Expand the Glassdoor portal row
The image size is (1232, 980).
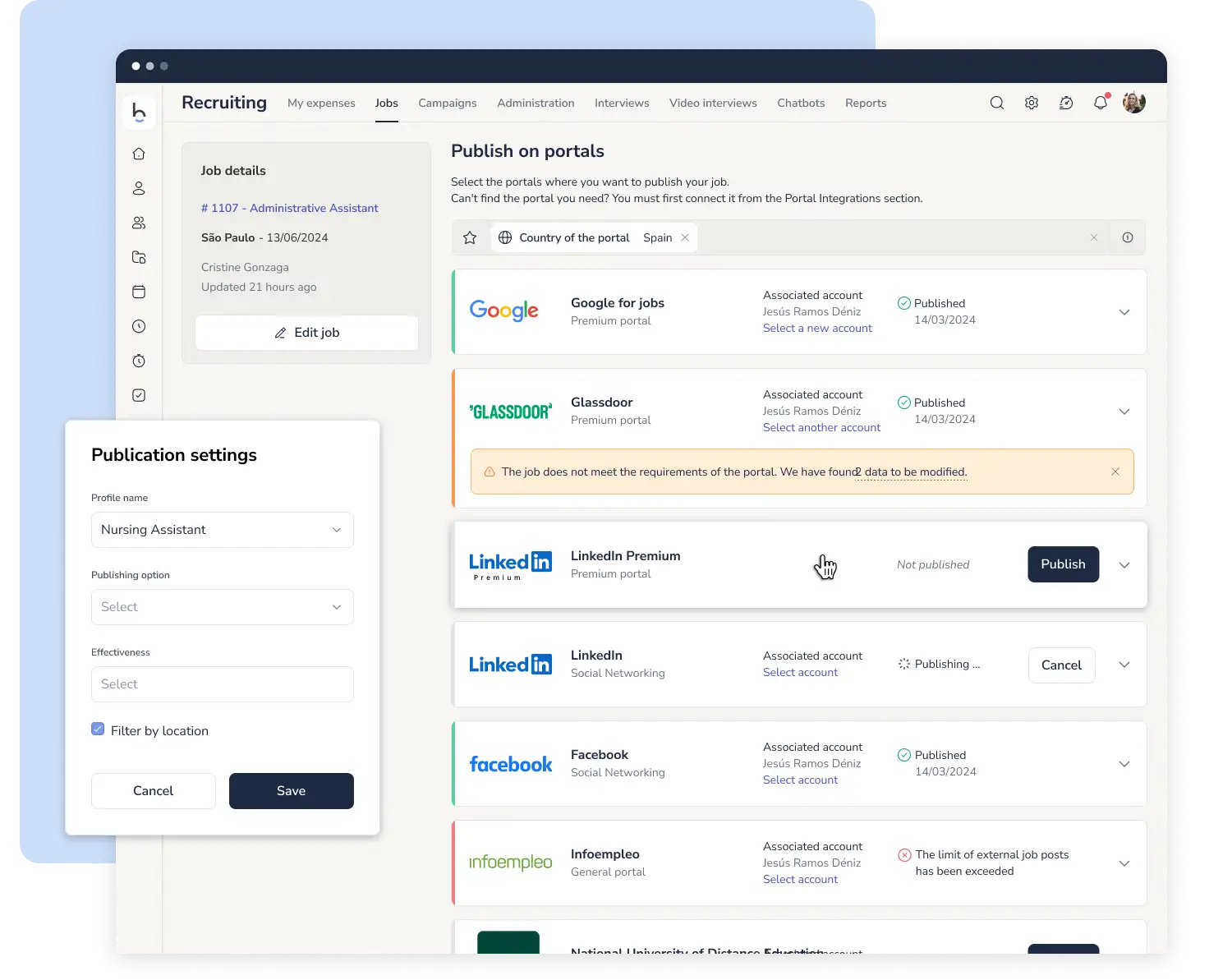click(x=1124, y=412)
